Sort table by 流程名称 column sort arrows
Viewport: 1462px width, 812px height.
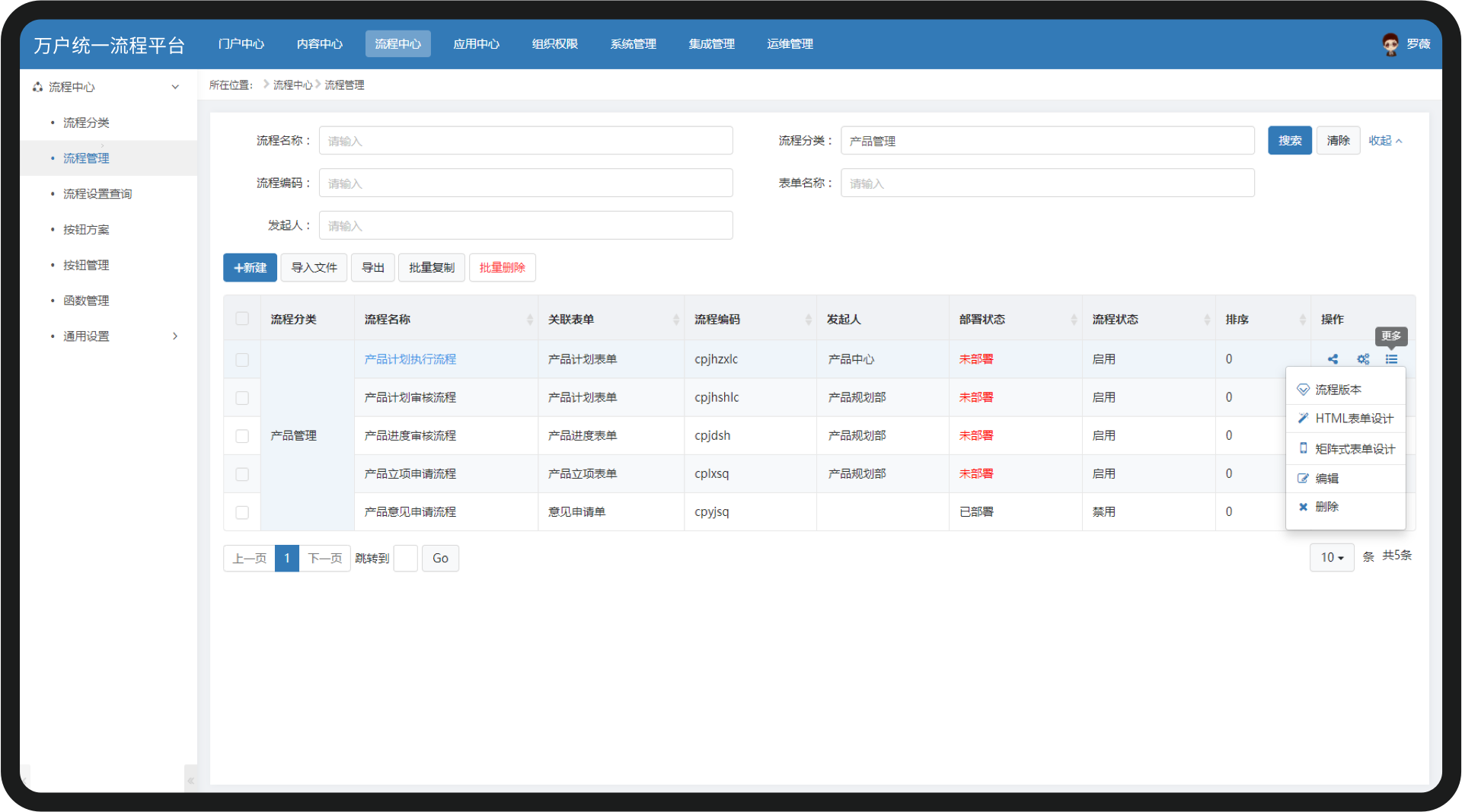coord(529,320)
